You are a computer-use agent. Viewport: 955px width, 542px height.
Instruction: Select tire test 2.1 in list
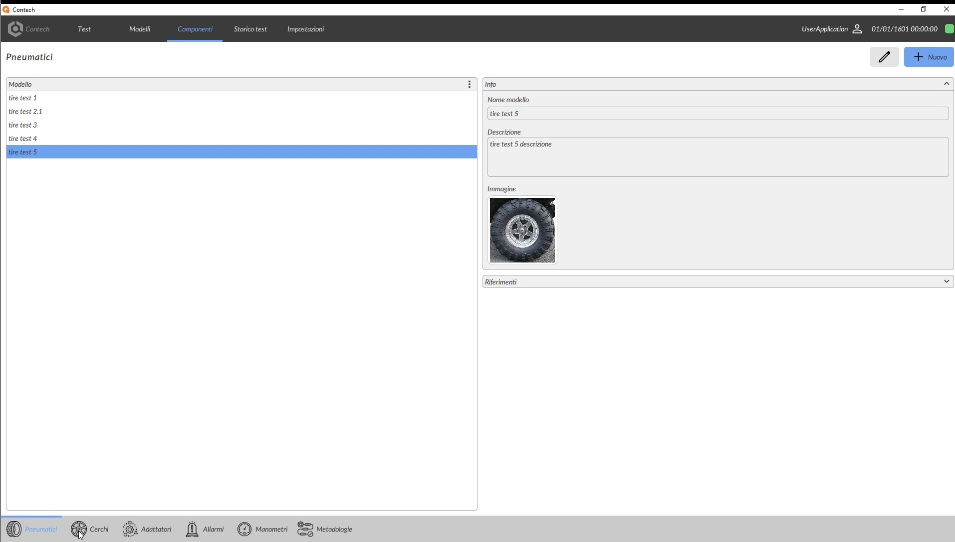click(26, 112)
